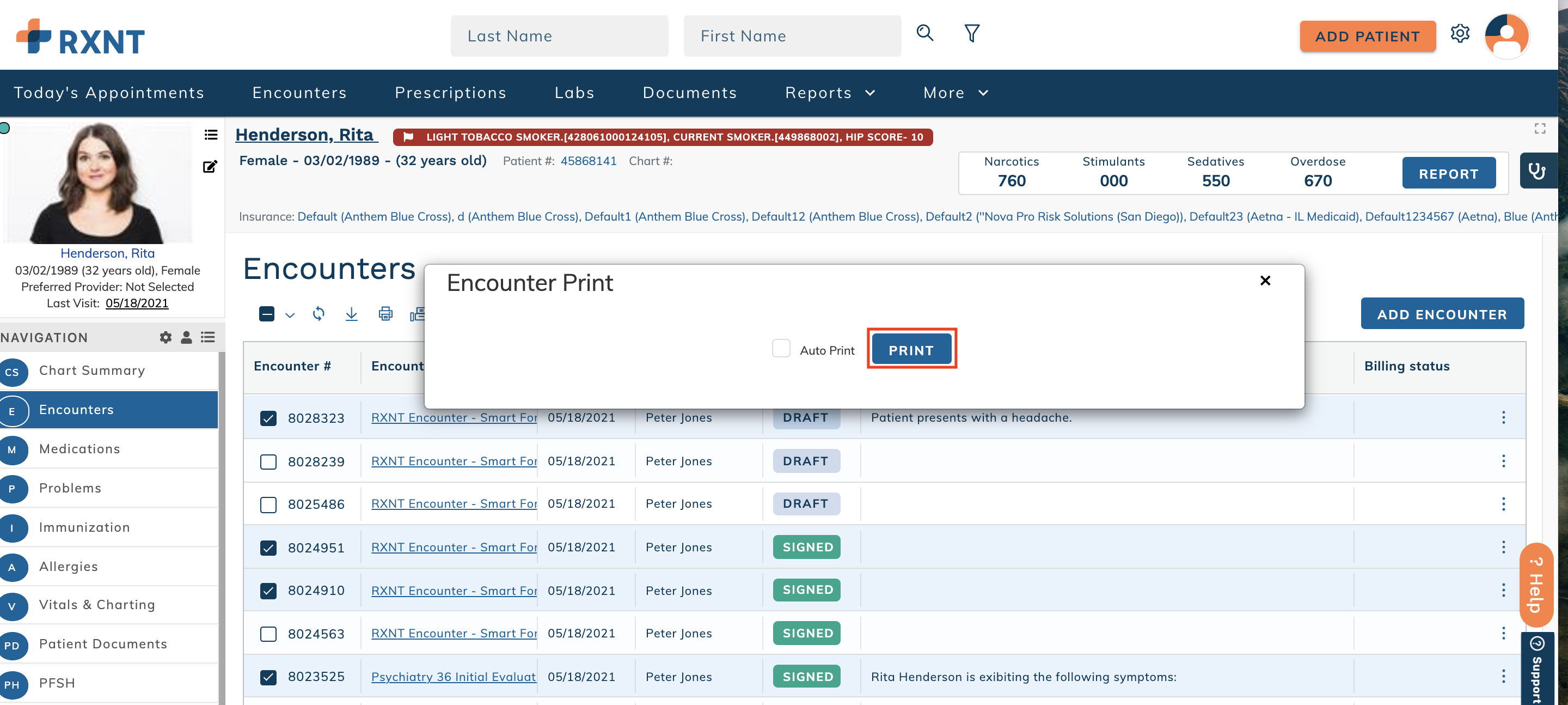
Task: Select Allergies in navigation
Action: pyautogui.click(x=109, y=566)
